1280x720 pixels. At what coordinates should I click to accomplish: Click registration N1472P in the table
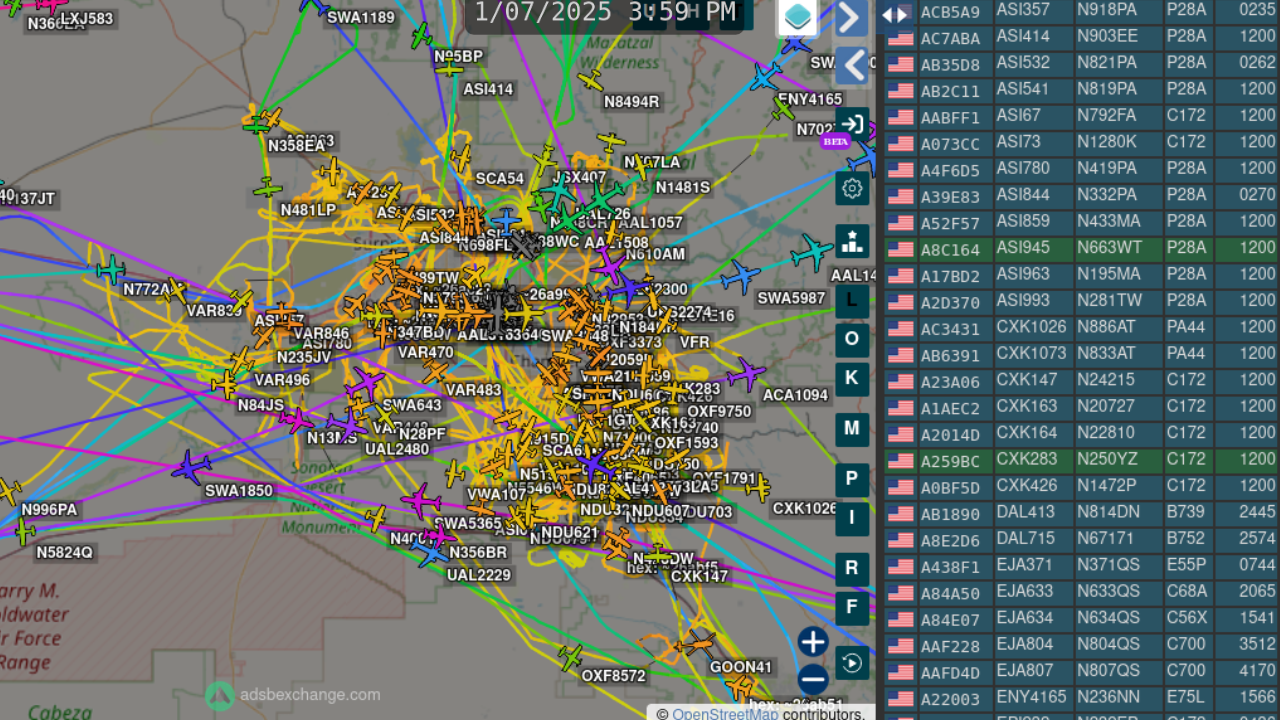click(1107, 485)
